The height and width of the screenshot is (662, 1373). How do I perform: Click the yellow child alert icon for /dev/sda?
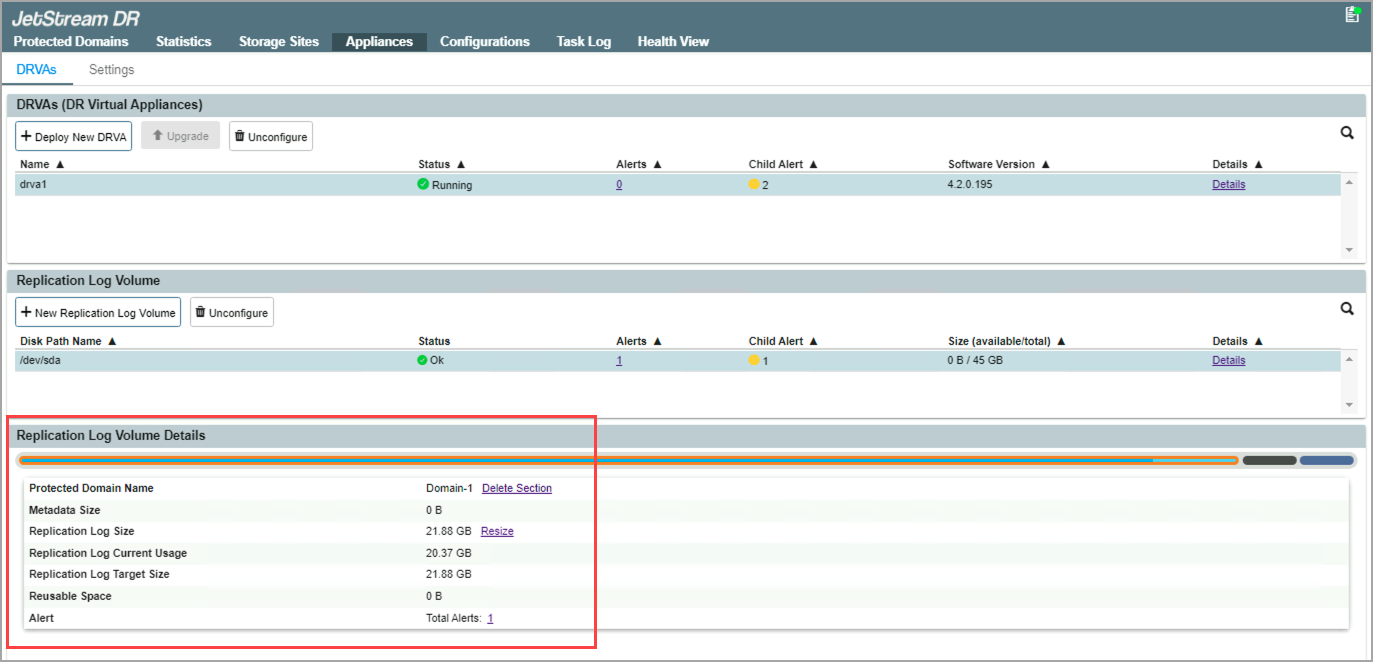[754, 360]
